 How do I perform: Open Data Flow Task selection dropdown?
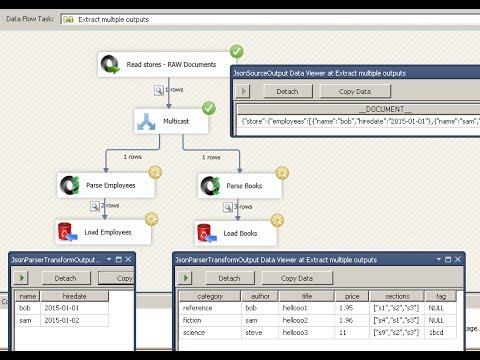(x=270, y=19)
